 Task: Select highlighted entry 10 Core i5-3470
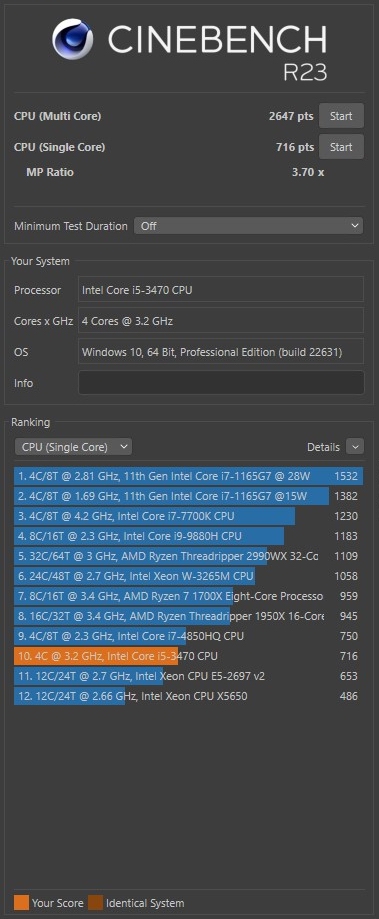(188, 656)
